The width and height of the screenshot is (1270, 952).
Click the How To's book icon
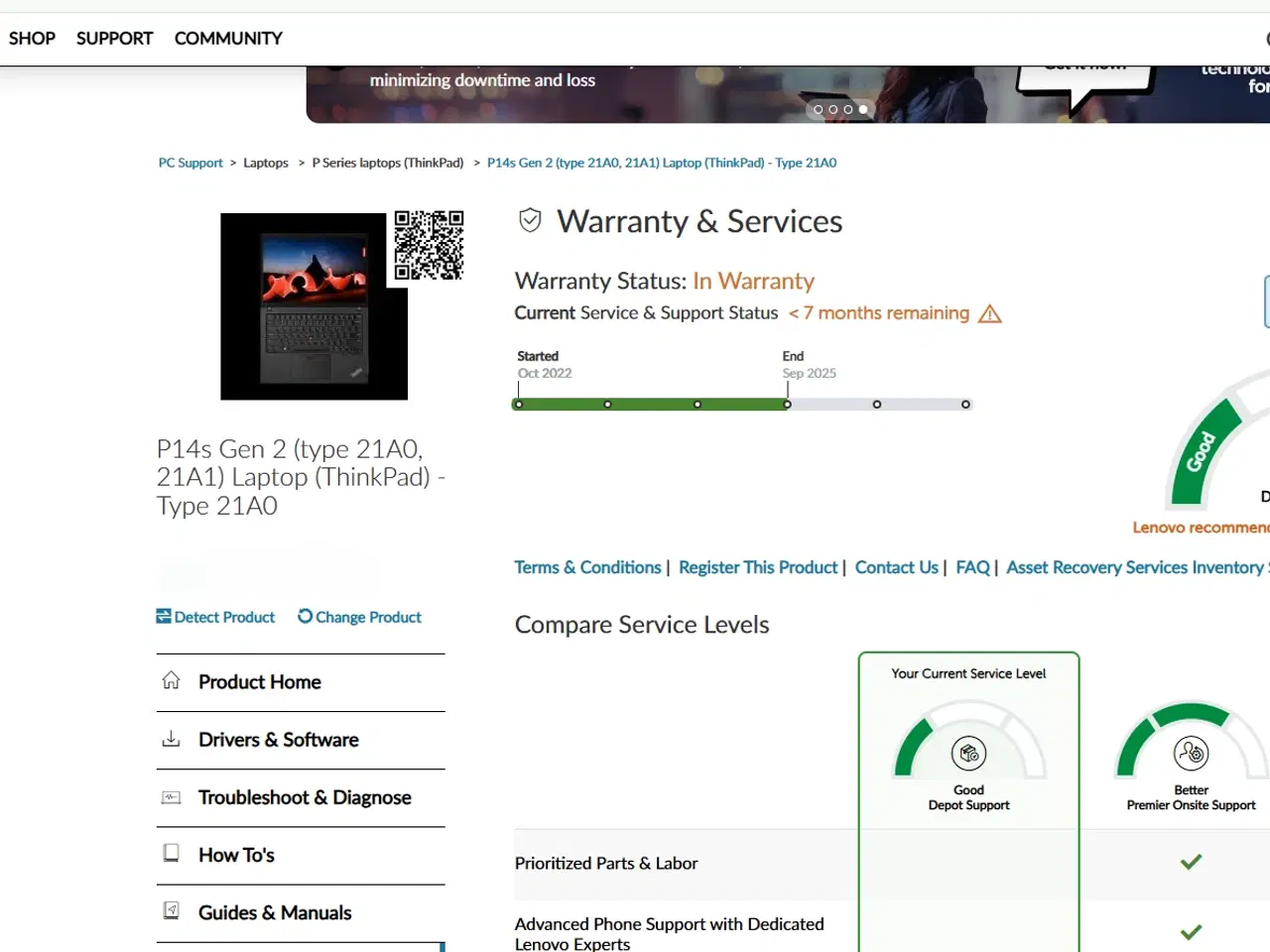[x=171, y=853]
